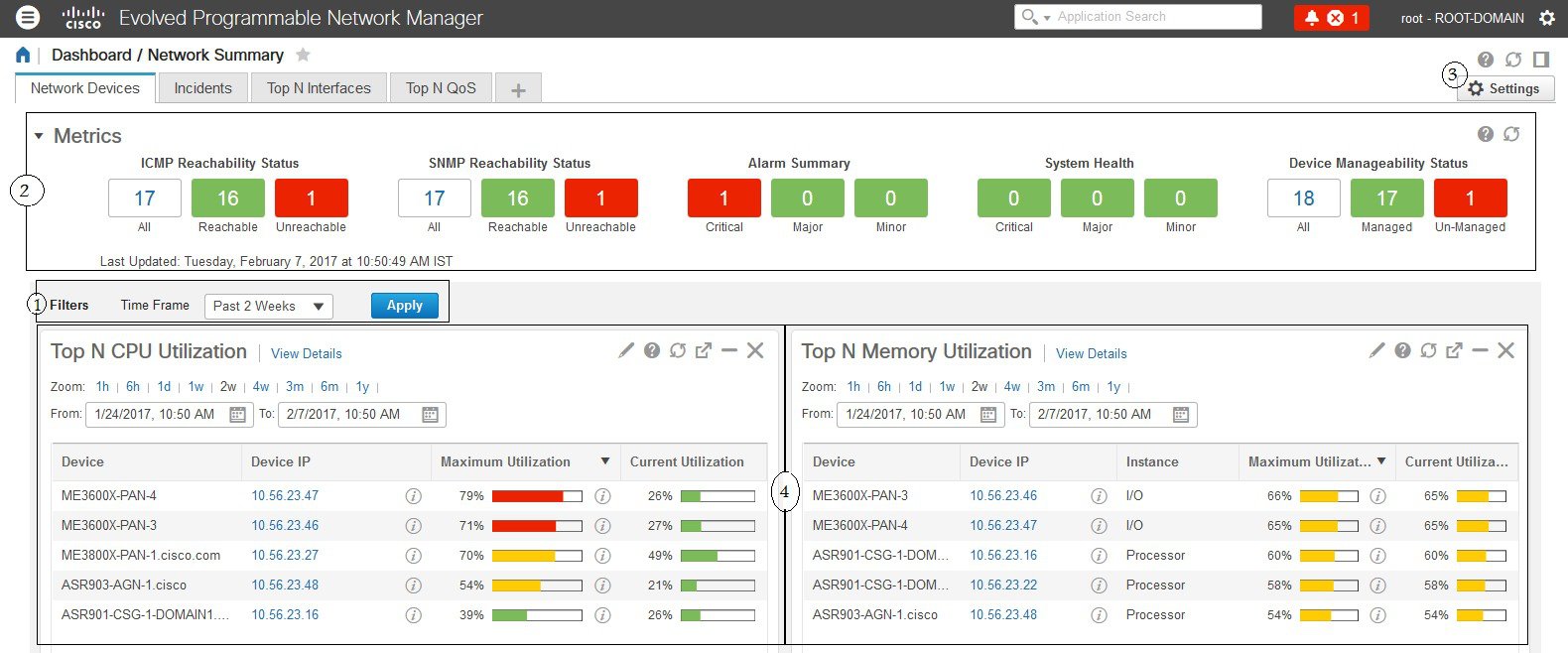Open global settings gear beside root user

(1546, 18)
